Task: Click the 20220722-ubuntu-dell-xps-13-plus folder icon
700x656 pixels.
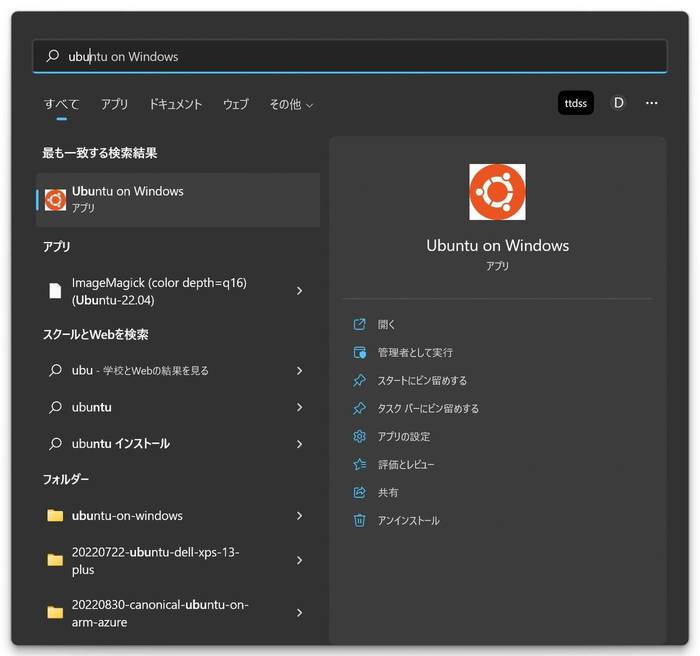Action: coord(55,560)
